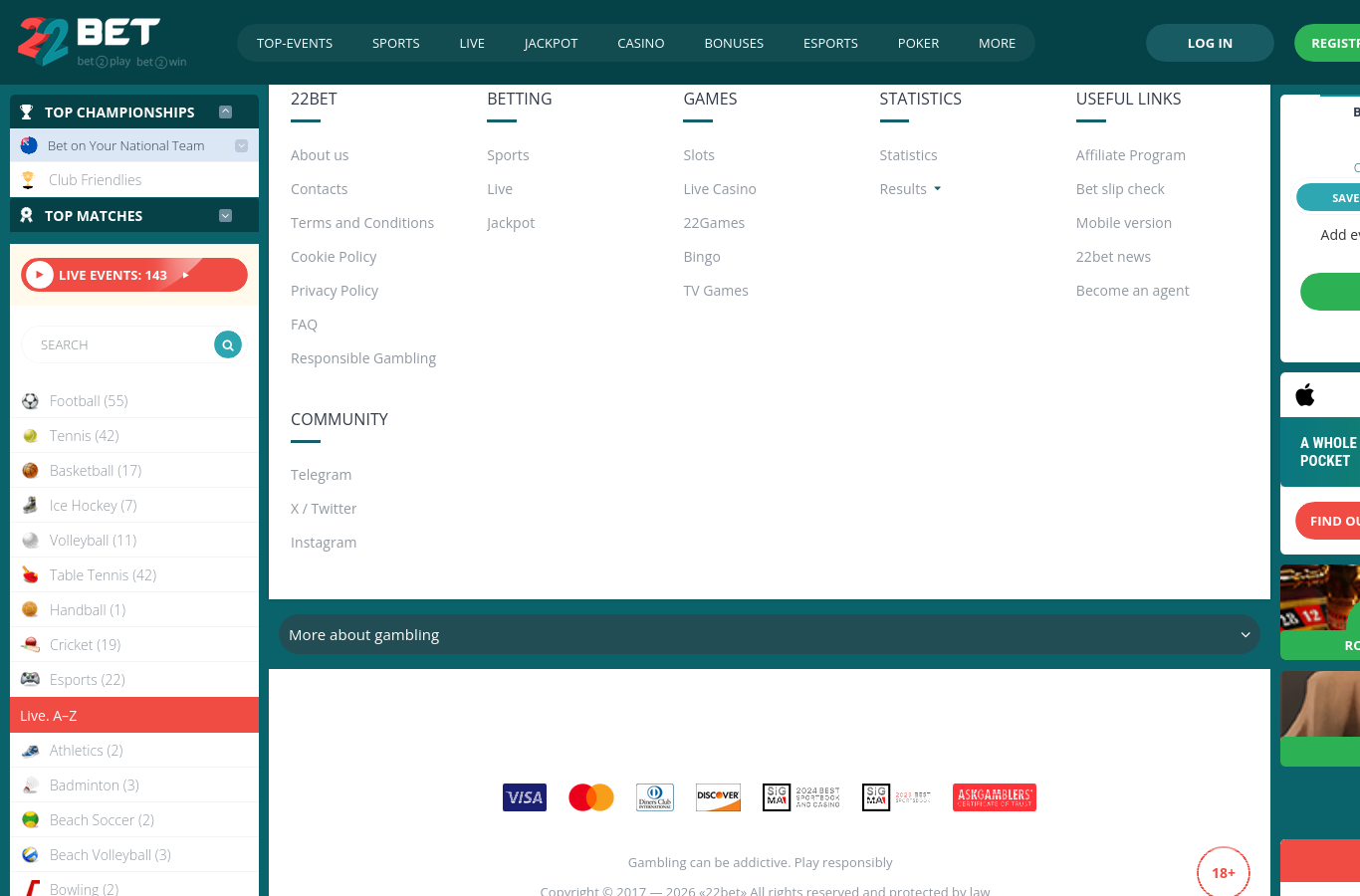Click the Tennis ball icon
The height and width of the screenshot is (896, 1360).
click(x=30, y=436)
